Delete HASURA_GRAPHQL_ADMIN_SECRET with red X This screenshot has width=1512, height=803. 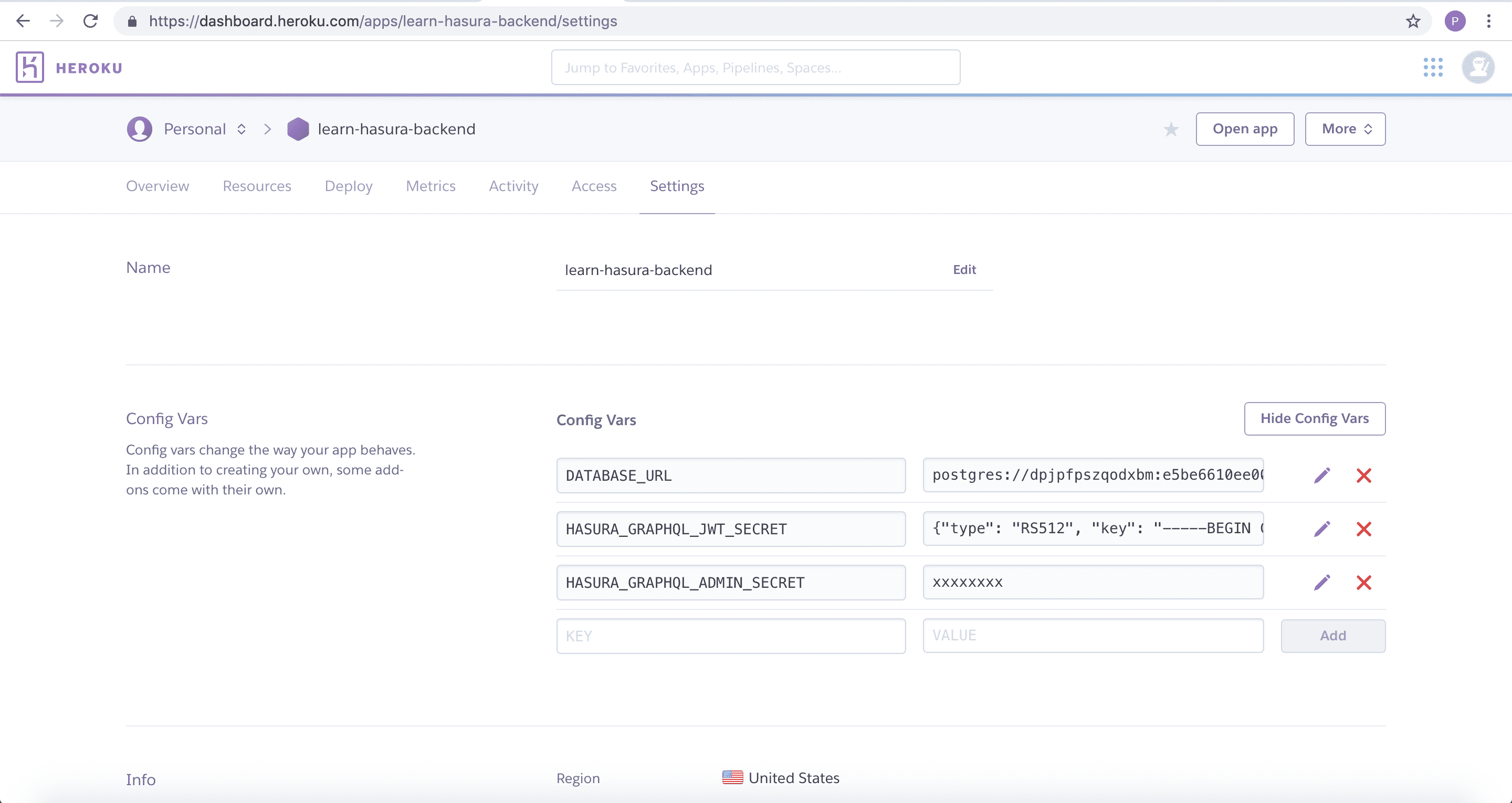click(1363, 582)
